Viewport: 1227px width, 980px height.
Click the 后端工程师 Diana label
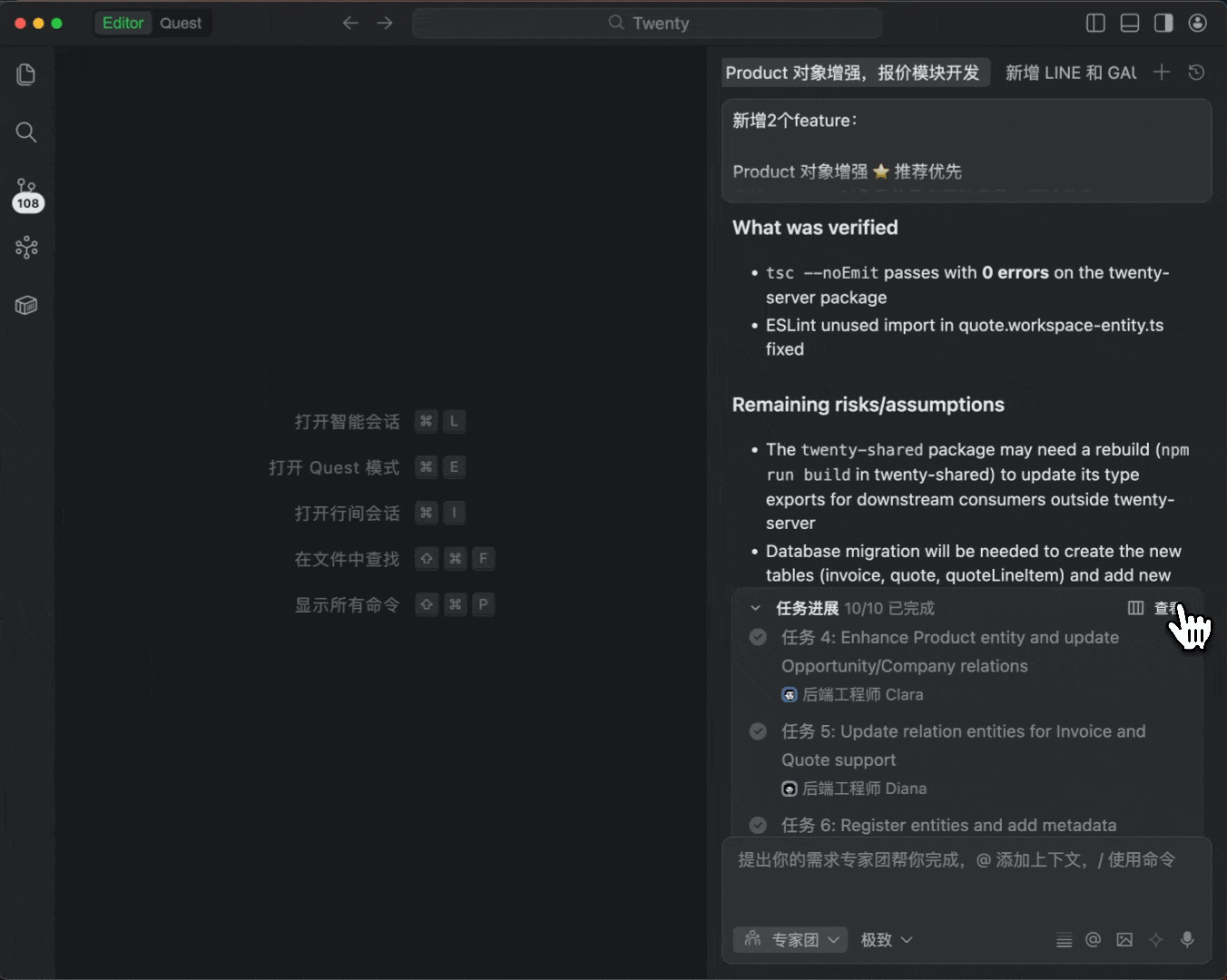tap(865, 789)
